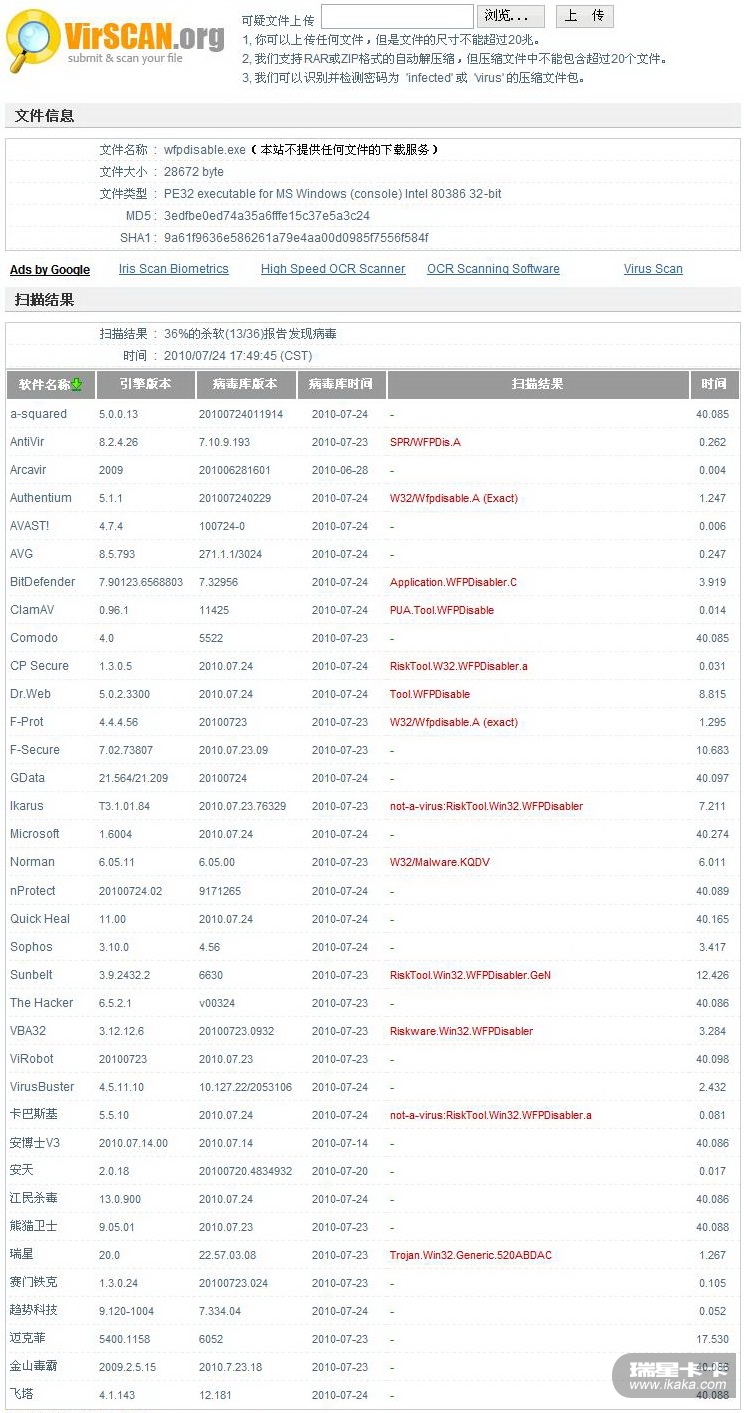
Task: Select the AntiVir result SPR/WFPDis.A
Action: point(425,442)
